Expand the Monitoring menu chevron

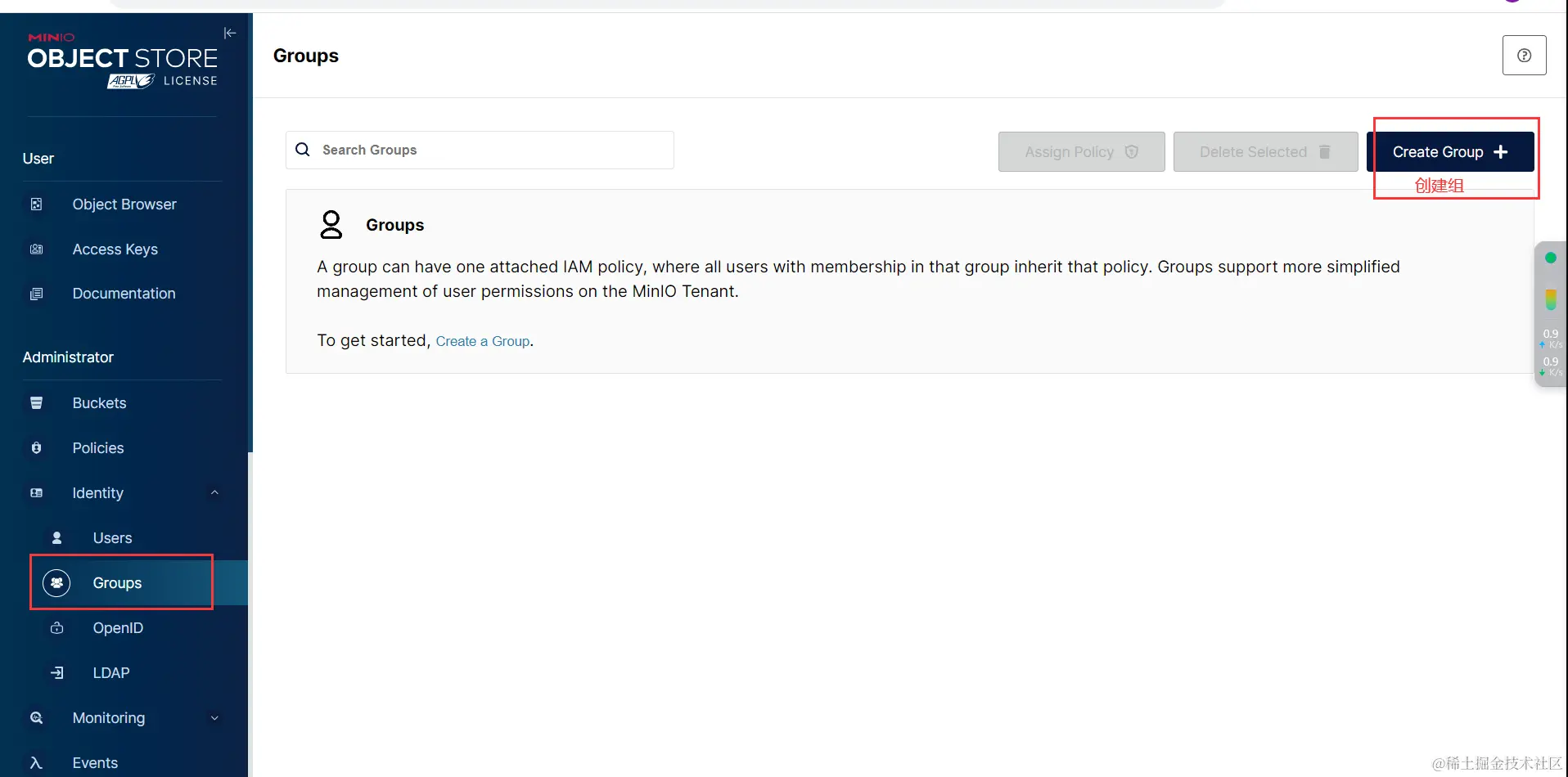(x=214, y=718)
